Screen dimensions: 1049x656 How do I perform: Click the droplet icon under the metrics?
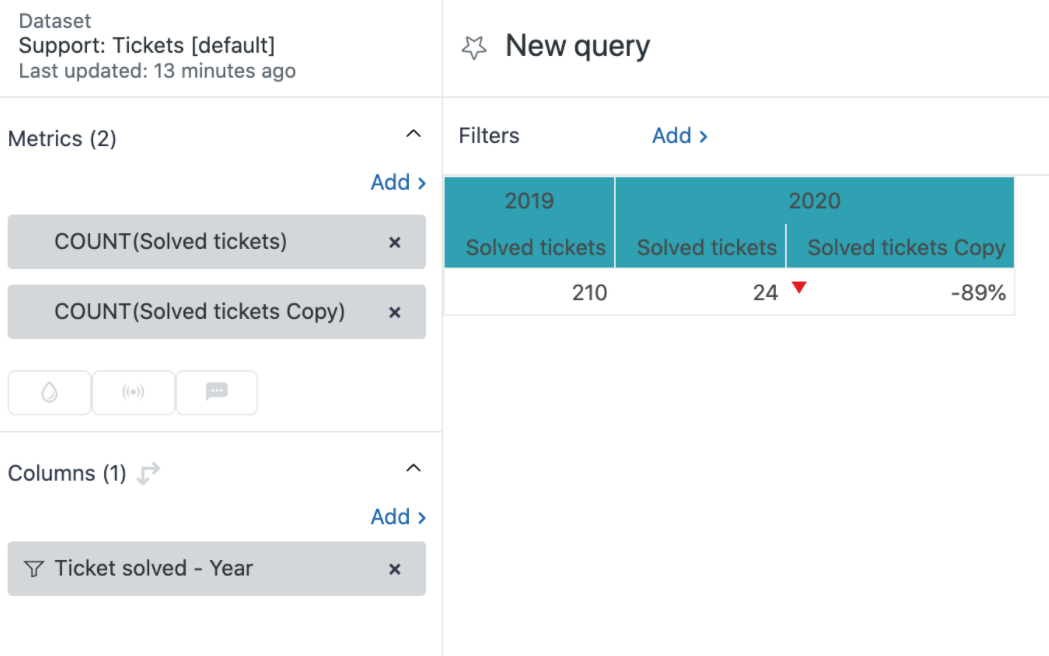49,393
